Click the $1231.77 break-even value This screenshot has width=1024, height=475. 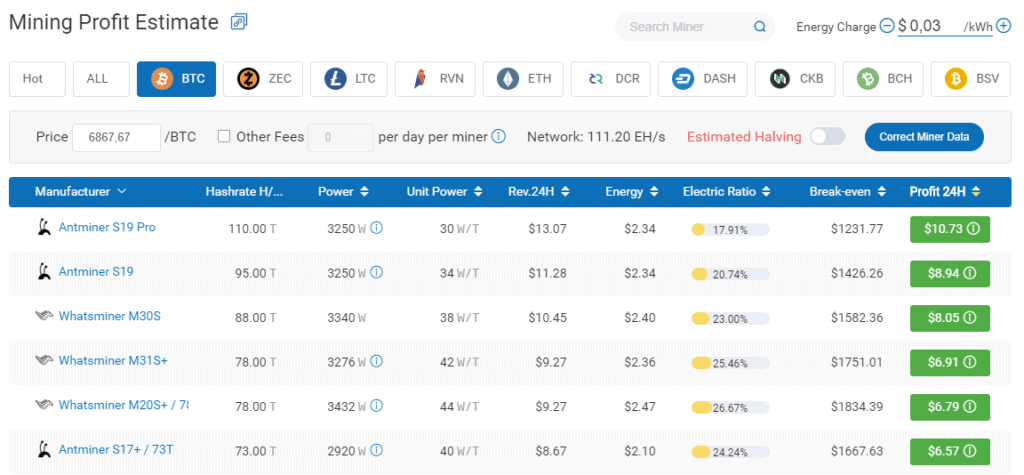tap(857, 229)
